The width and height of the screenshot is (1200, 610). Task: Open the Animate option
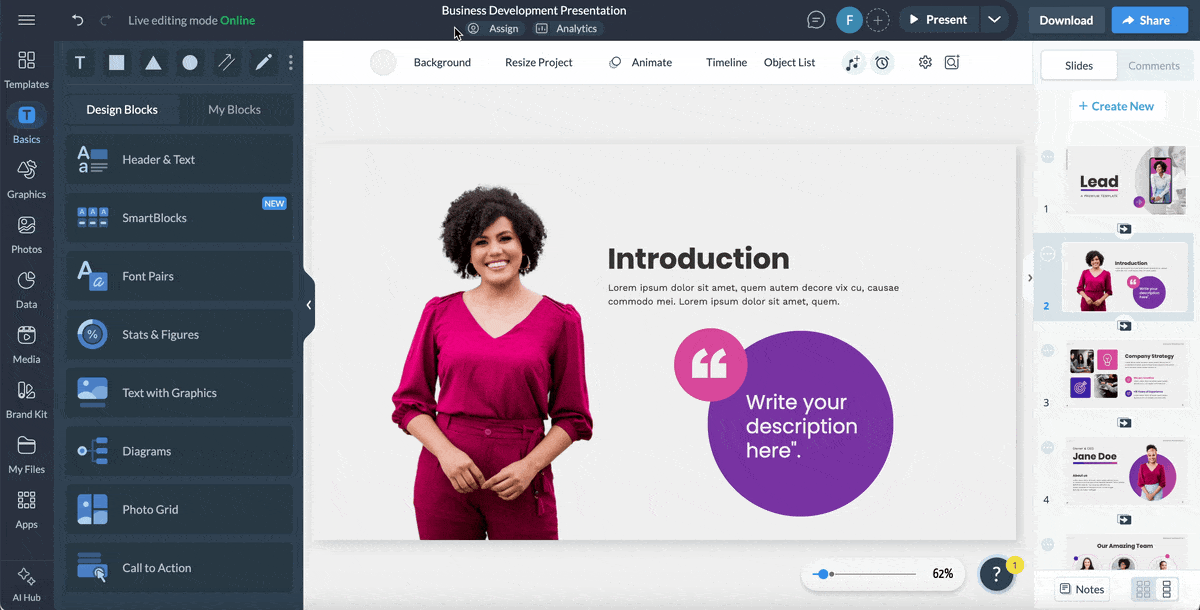coord(641,62)
